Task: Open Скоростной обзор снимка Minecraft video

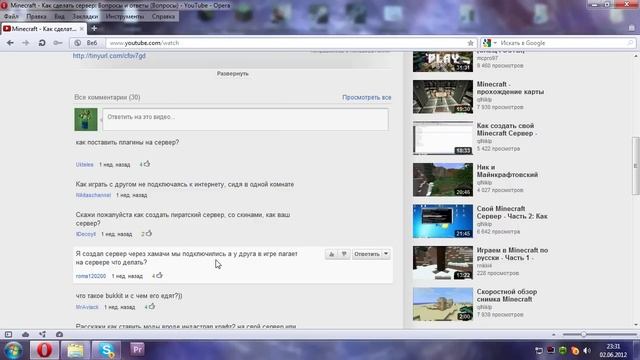Action: 507,295
